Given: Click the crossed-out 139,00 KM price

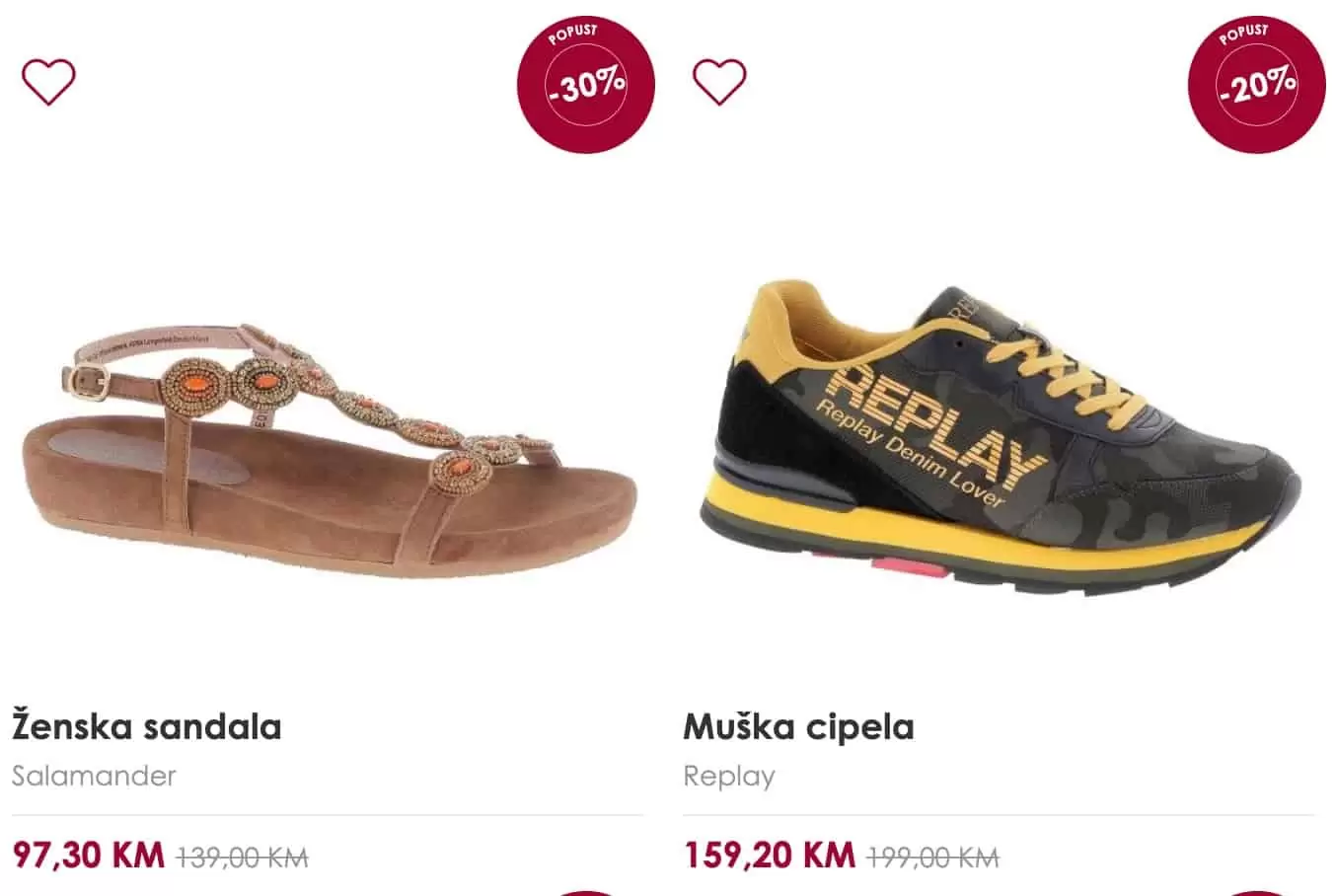Looking at the screenshot, I should coord(242,857).
